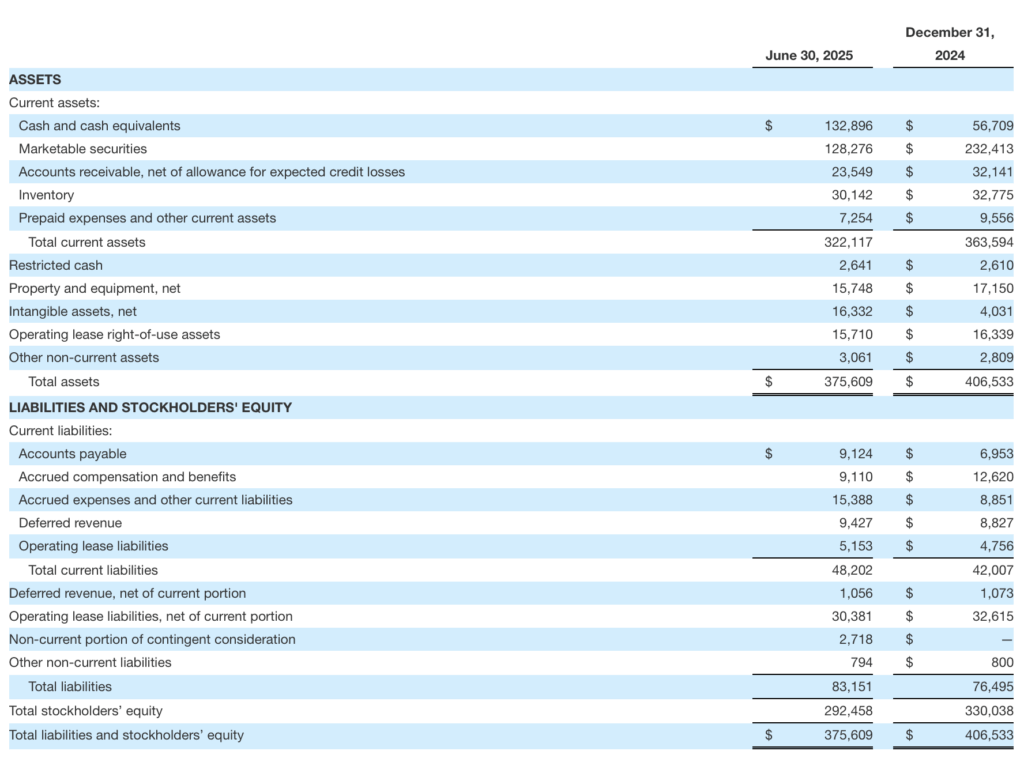This screenshot has width=1024, height=762.
Task: Click total current liabilities value 42,007
Action: coord(993,570)
